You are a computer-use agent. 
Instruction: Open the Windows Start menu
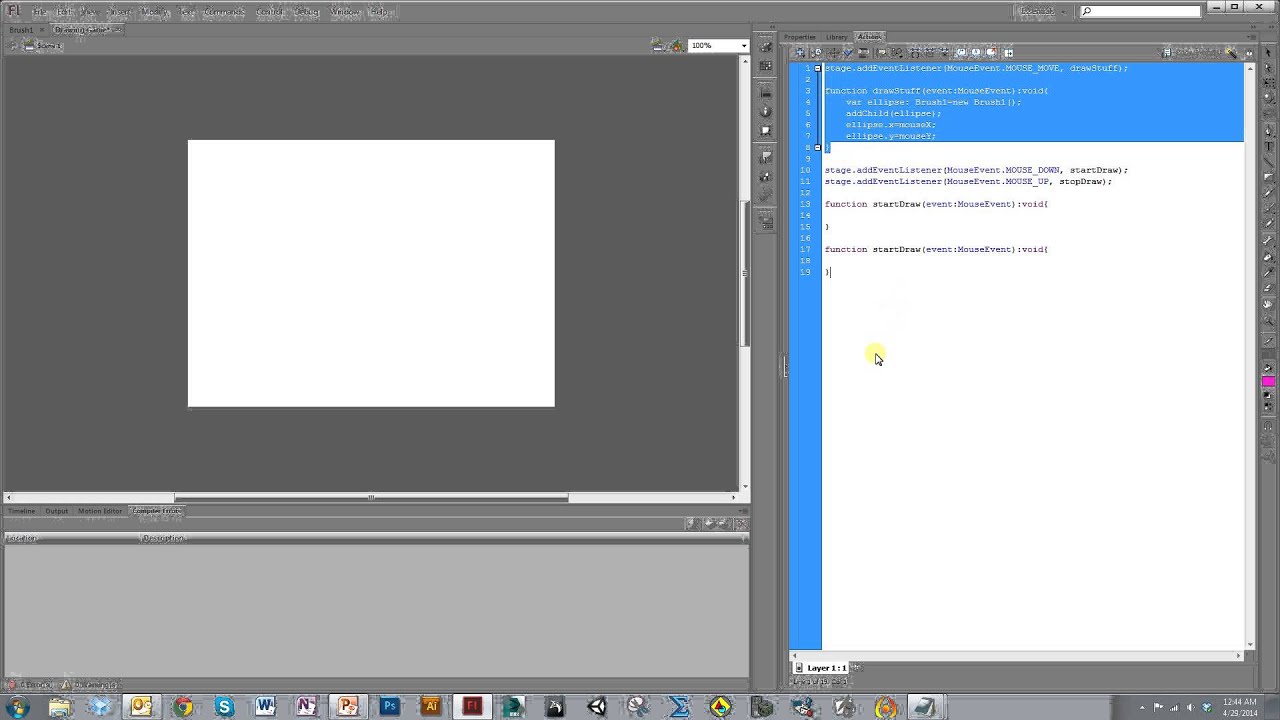[18, 708]
